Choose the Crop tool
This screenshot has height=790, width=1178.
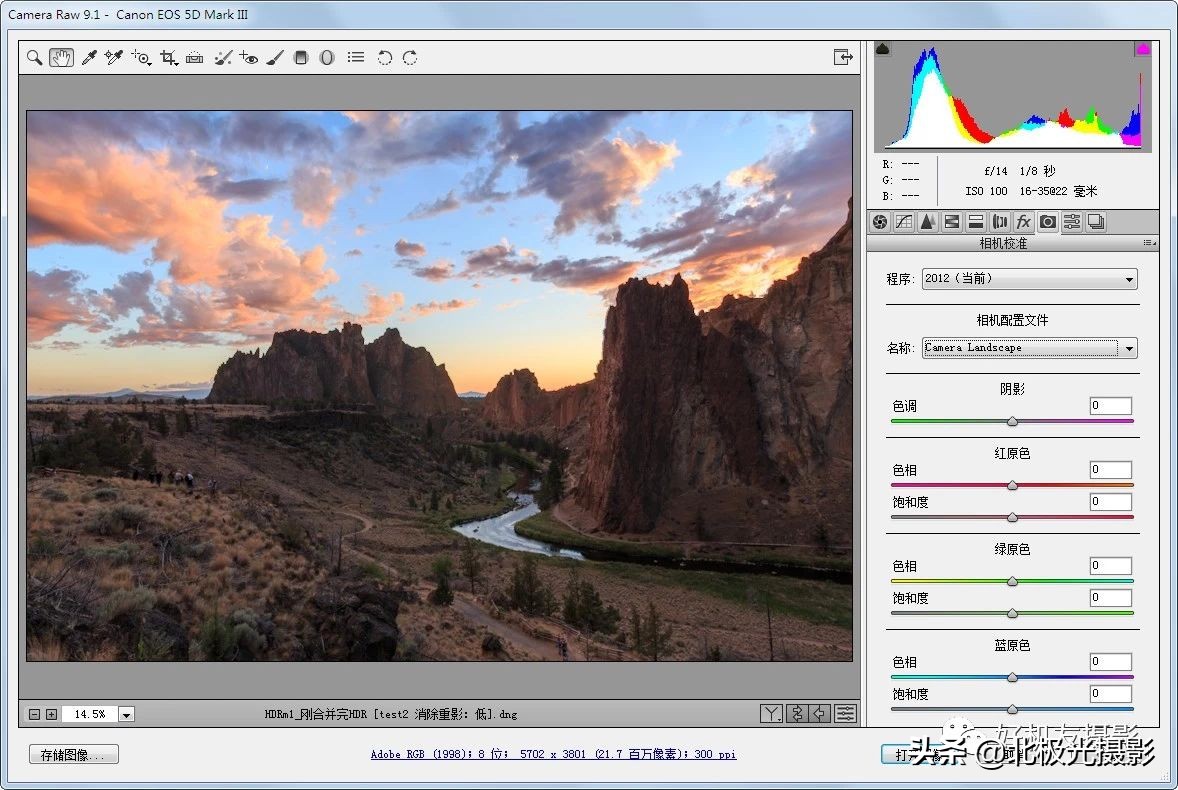(x=168, y=58)
